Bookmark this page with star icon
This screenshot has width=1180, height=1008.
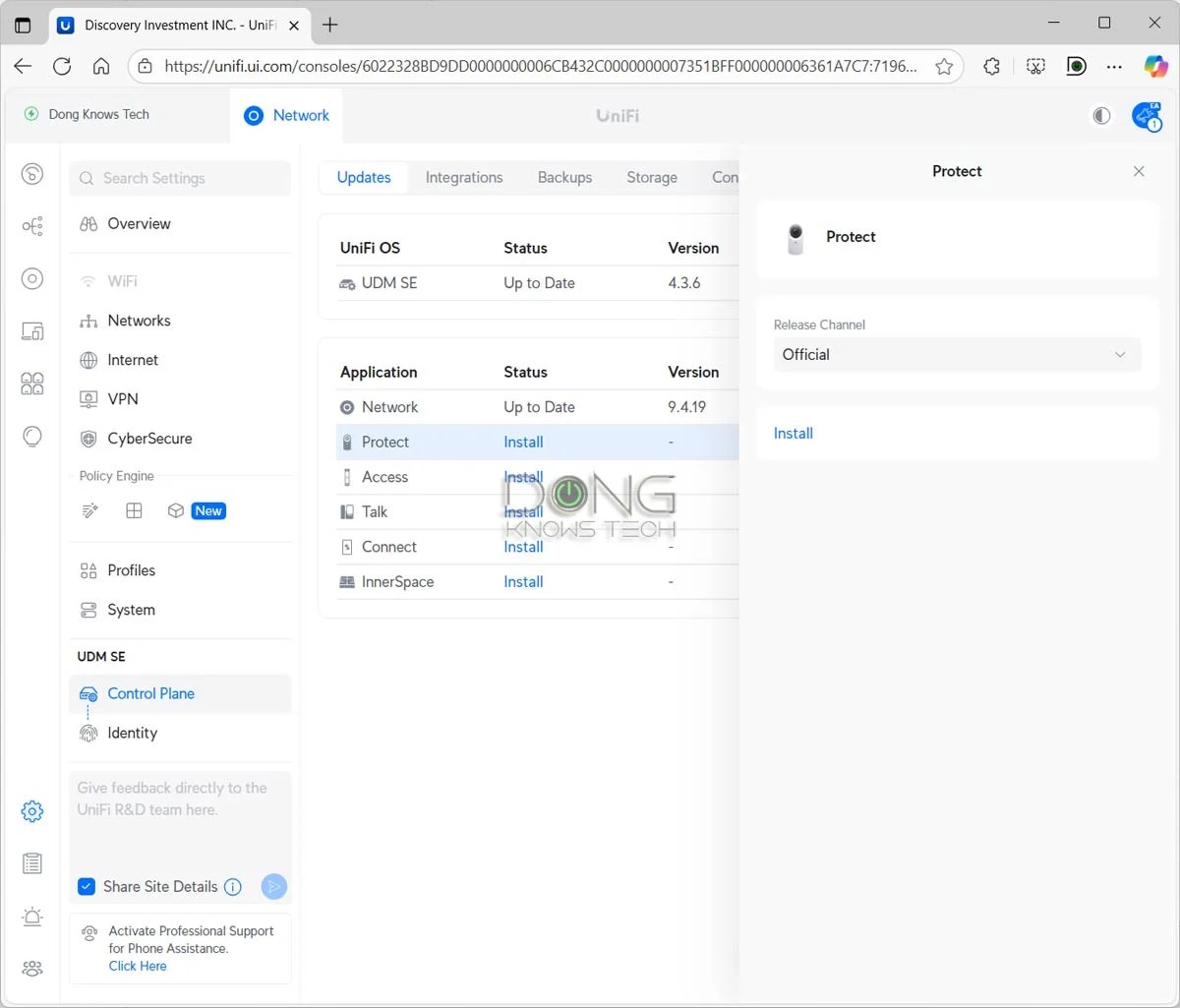pos(944,66)
